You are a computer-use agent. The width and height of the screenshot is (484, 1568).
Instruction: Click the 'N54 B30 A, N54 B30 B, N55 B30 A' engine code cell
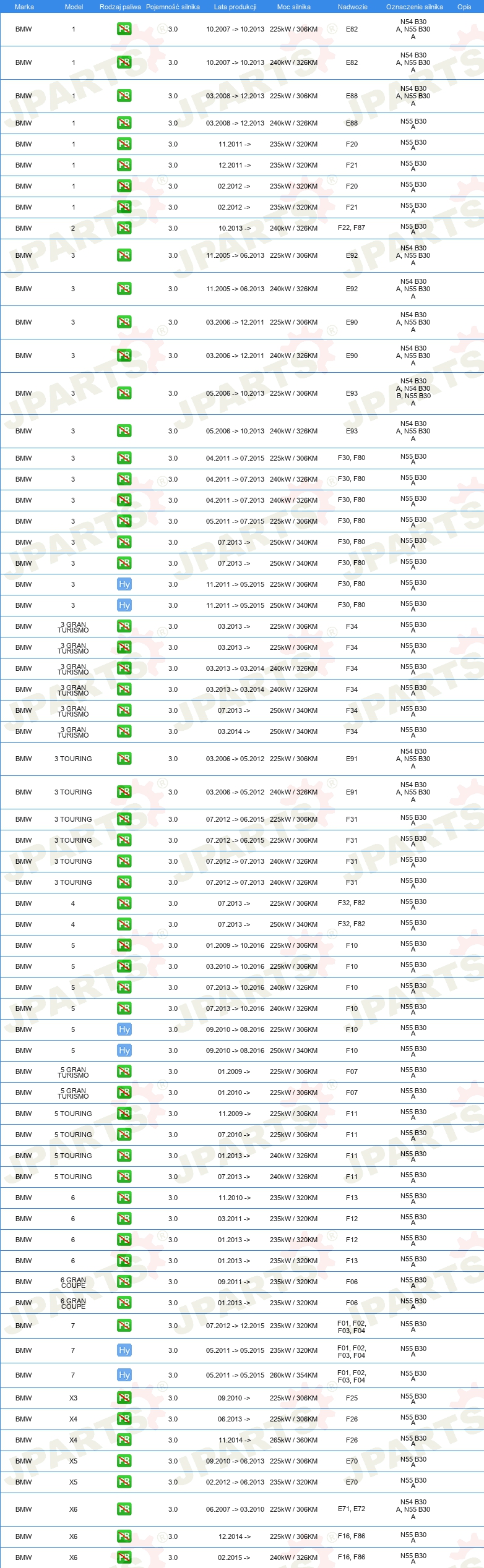click(x=413, y=392)
